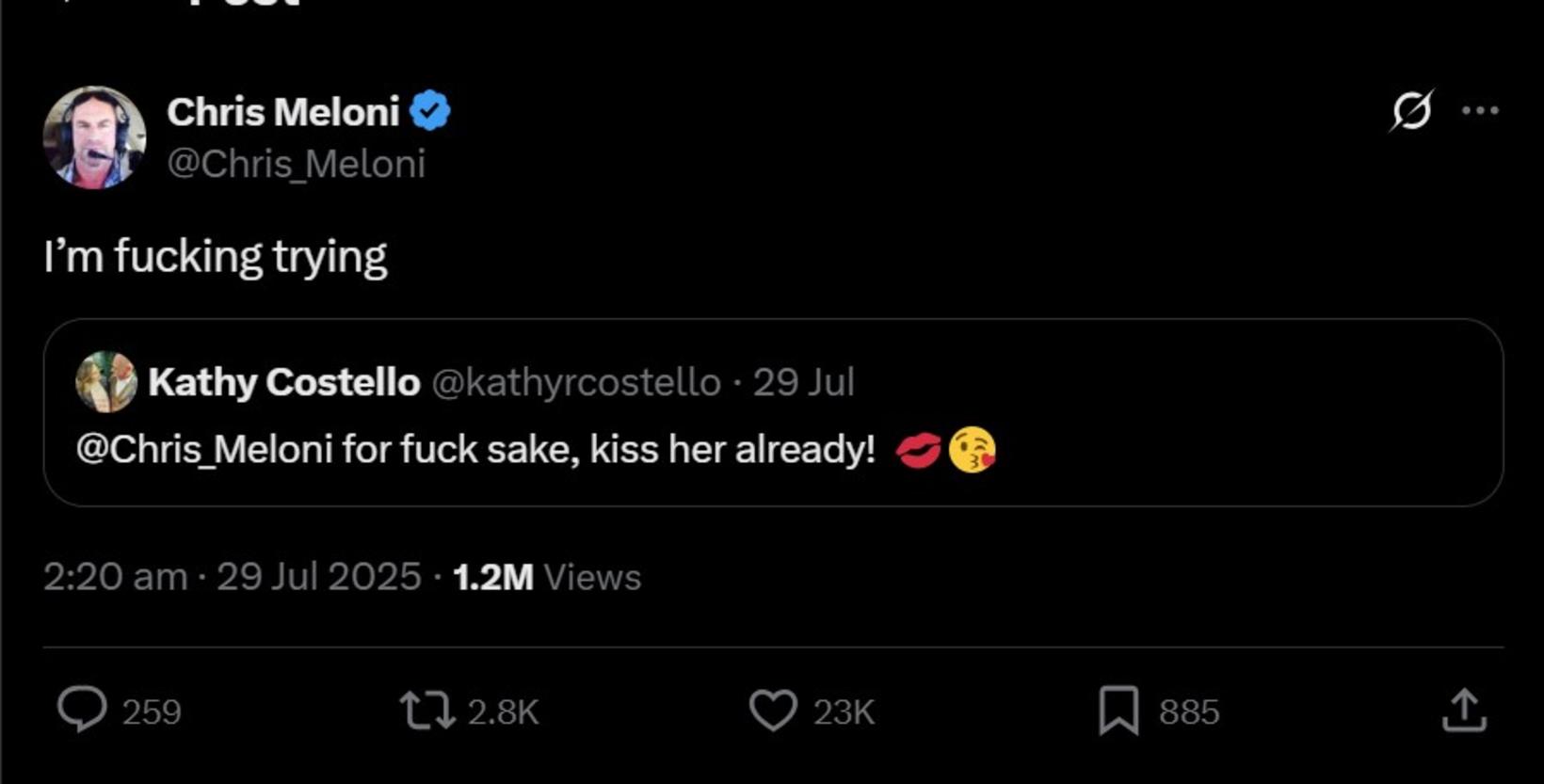The width and height of the screenshot is (1544, 784).
Task: Open the reply comment icon
Action: (x=82, y=710)
